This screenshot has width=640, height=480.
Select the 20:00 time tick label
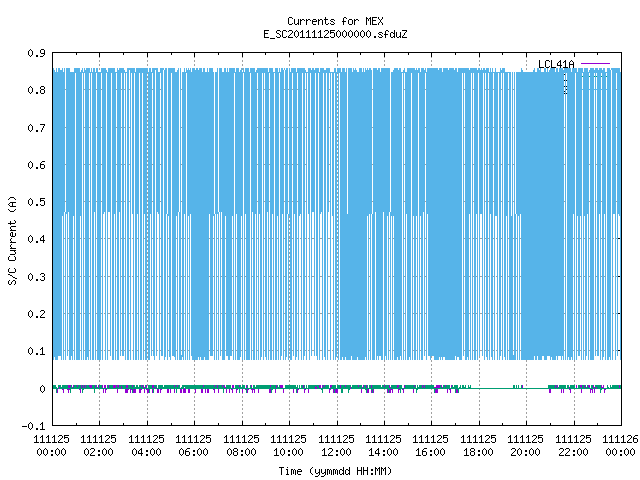tap(525, 452)
